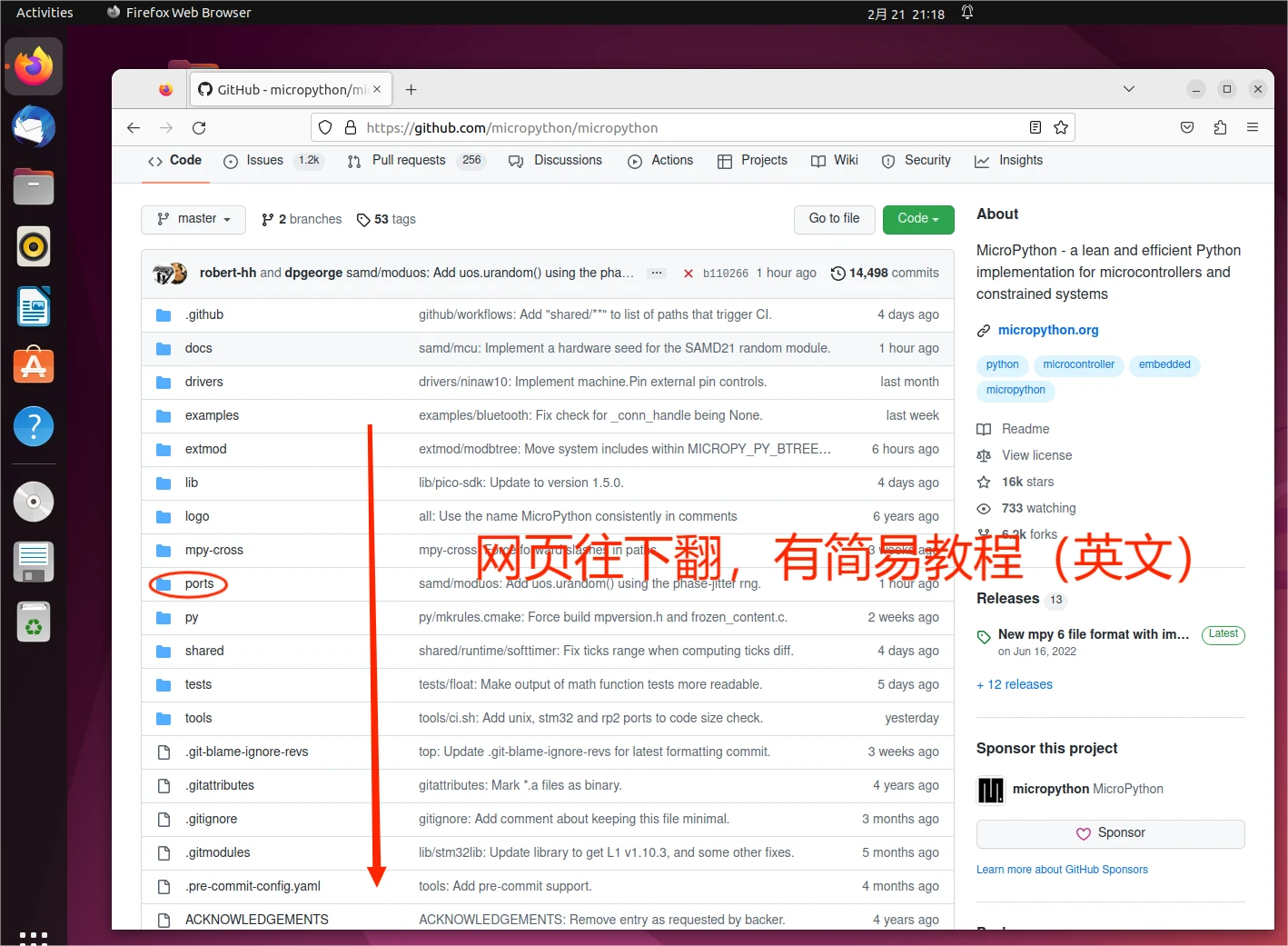1288x946 pixels.
Task: Toggle reader view icon in address bar
Action: click(x=1035, y=127)
